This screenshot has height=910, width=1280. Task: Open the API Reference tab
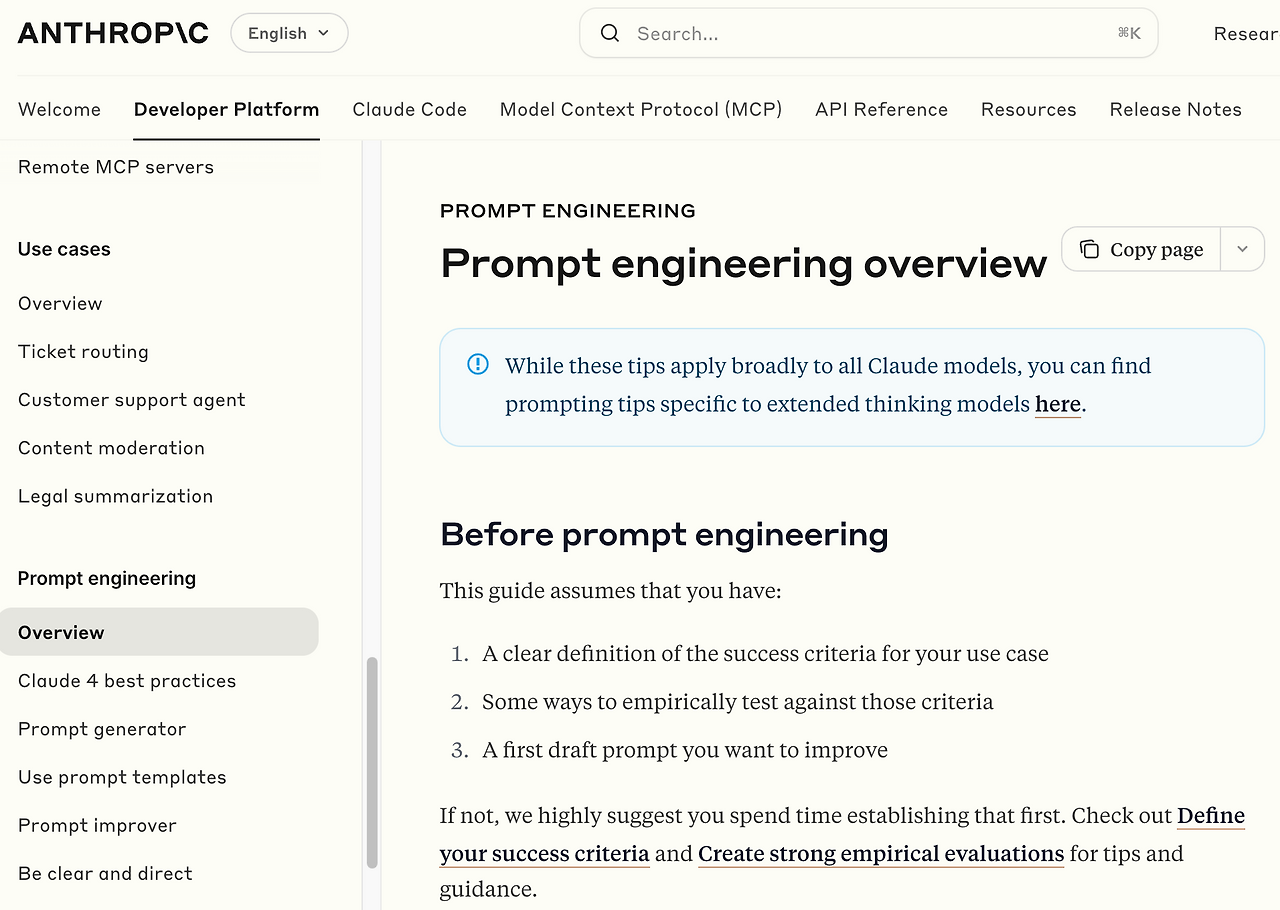881,109
